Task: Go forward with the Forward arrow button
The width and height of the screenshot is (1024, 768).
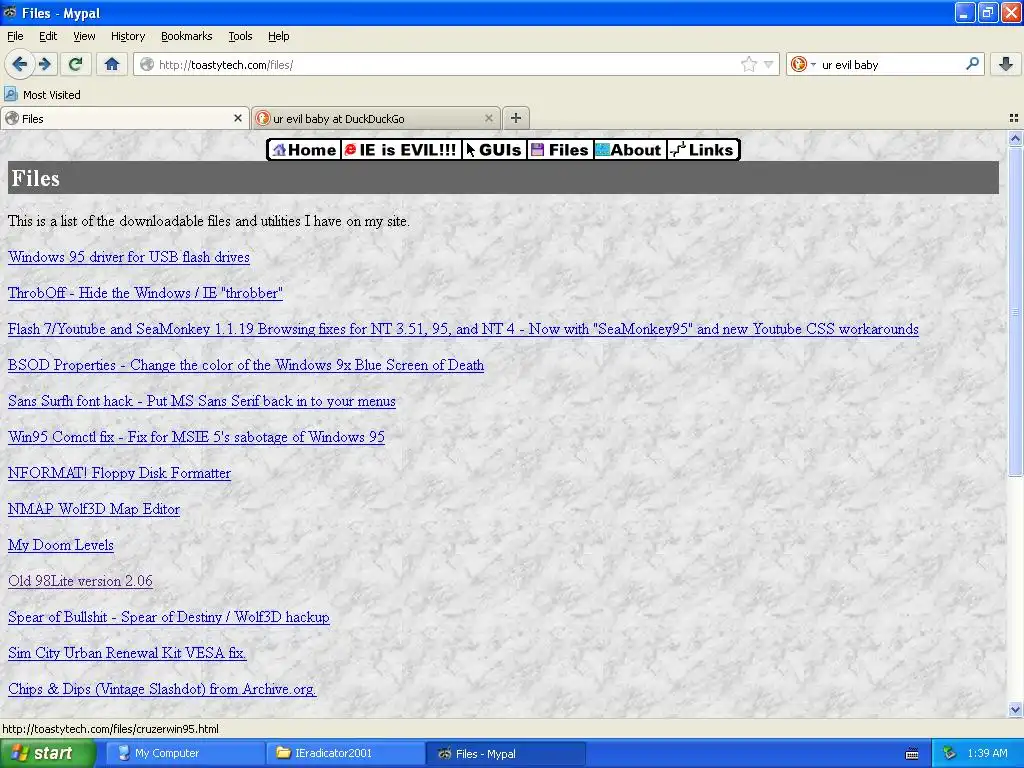Action: pos(45,64)
